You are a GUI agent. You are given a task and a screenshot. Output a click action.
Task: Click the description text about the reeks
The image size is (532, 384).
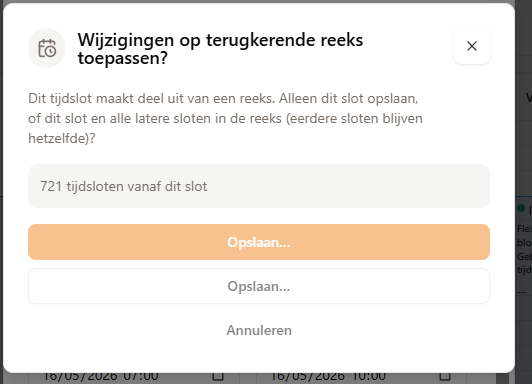tap(225, 118)
